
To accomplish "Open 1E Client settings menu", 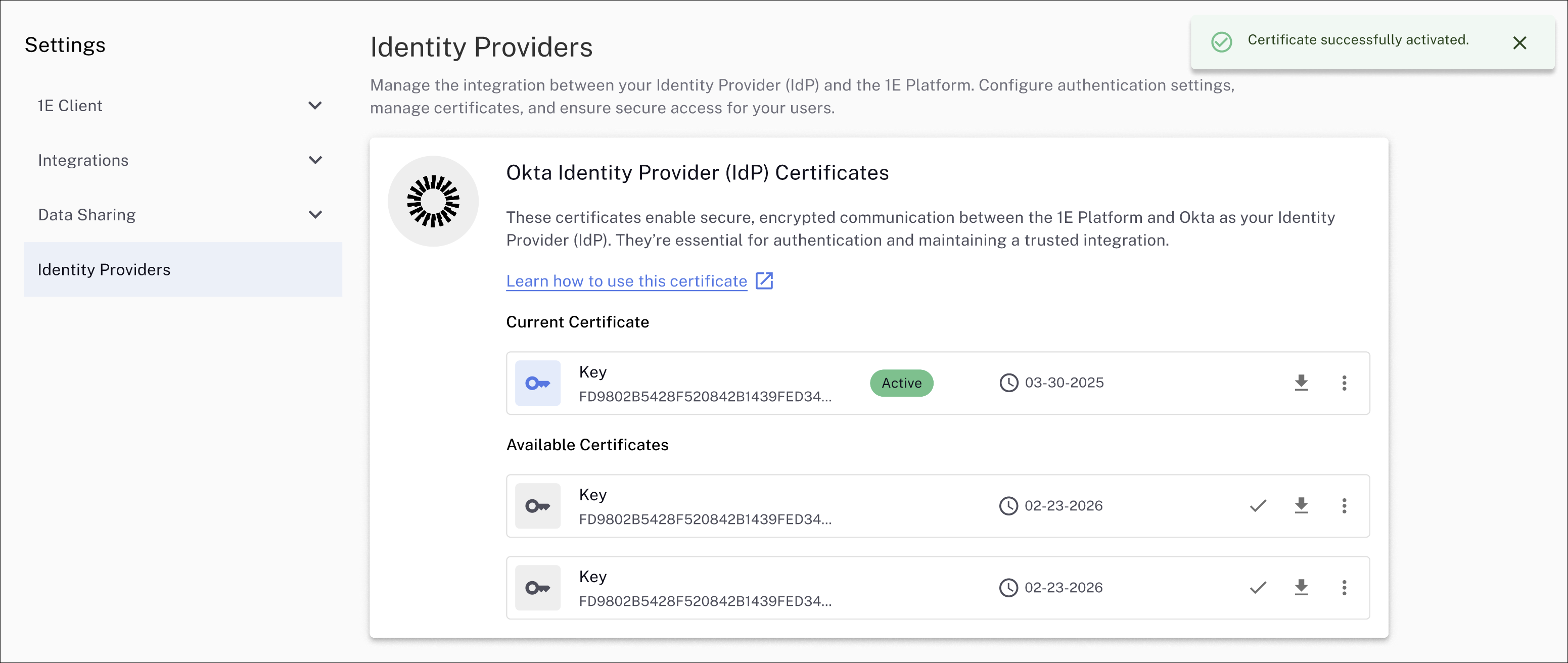I will click(x=182, y=105).
